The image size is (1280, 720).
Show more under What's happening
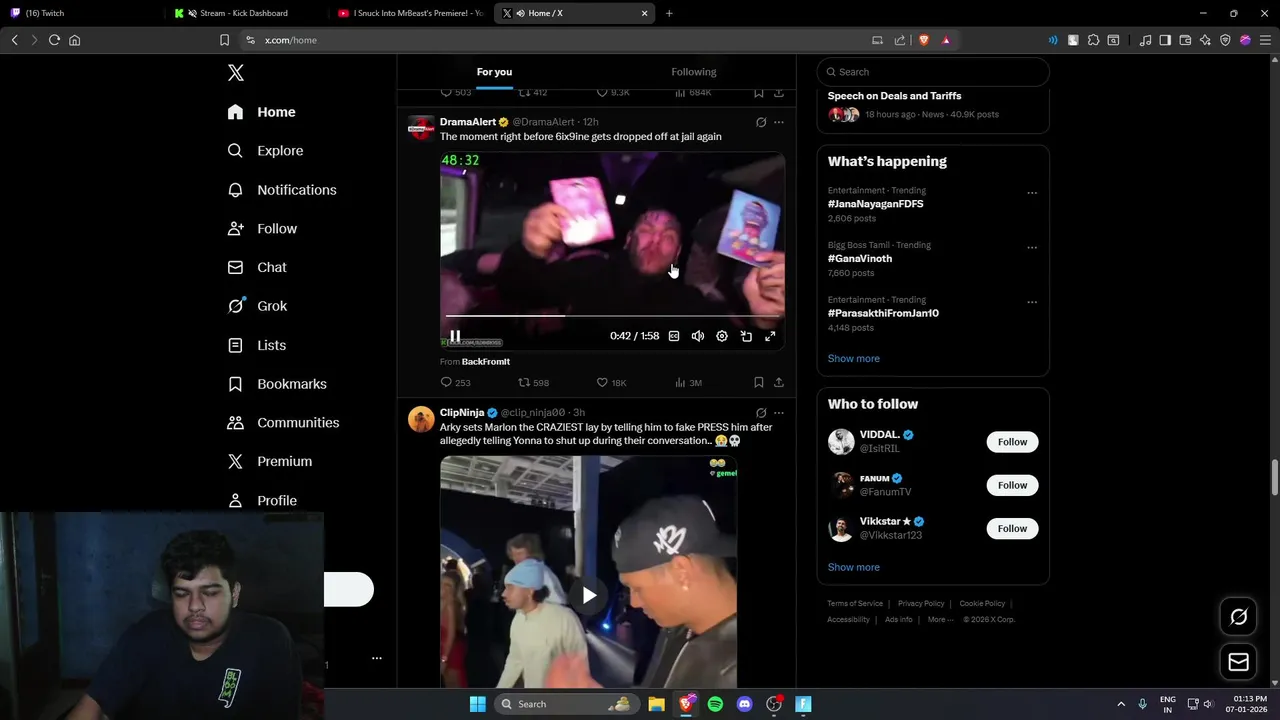tap(854, 359)
